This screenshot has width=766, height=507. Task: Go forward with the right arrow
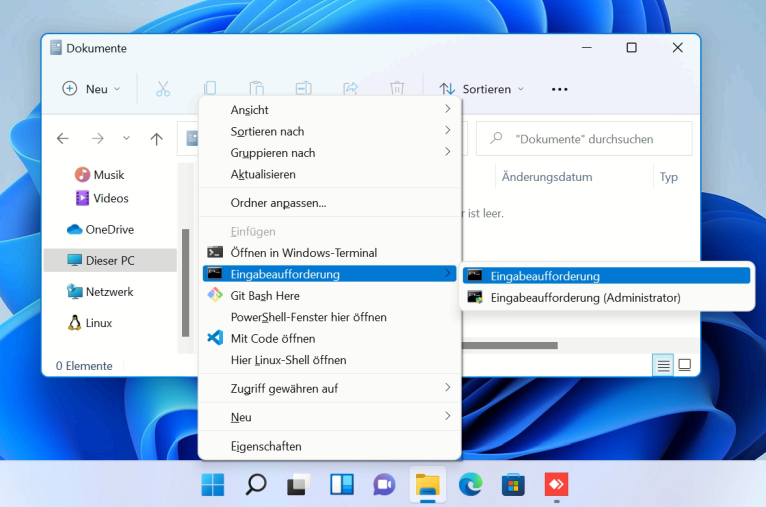click(98, 139)
